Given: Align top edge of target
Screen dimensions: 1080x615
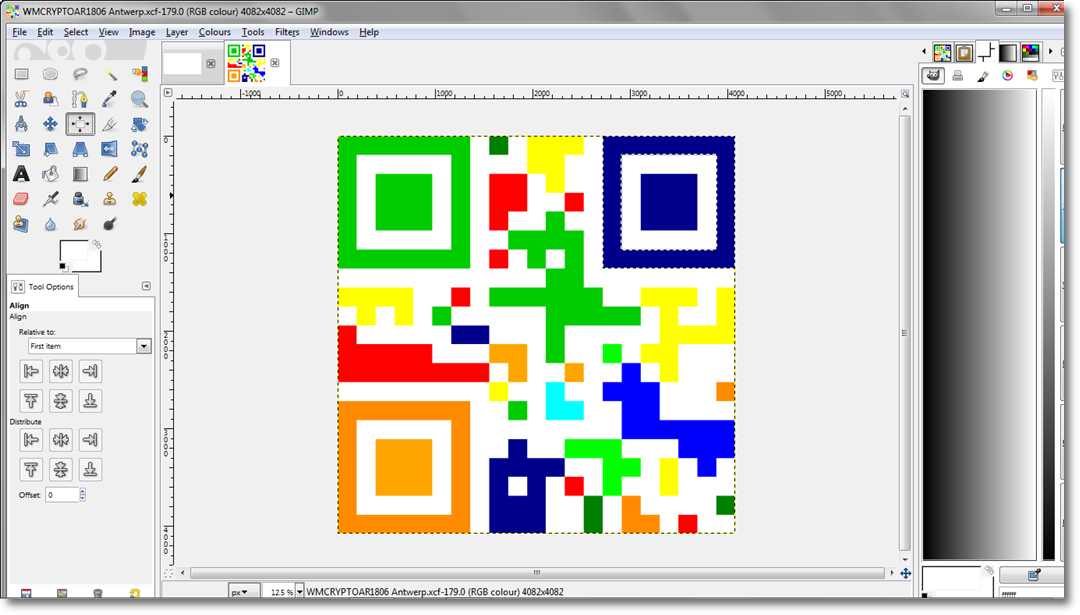Looking at the screenshot, I should pos(31,401).
